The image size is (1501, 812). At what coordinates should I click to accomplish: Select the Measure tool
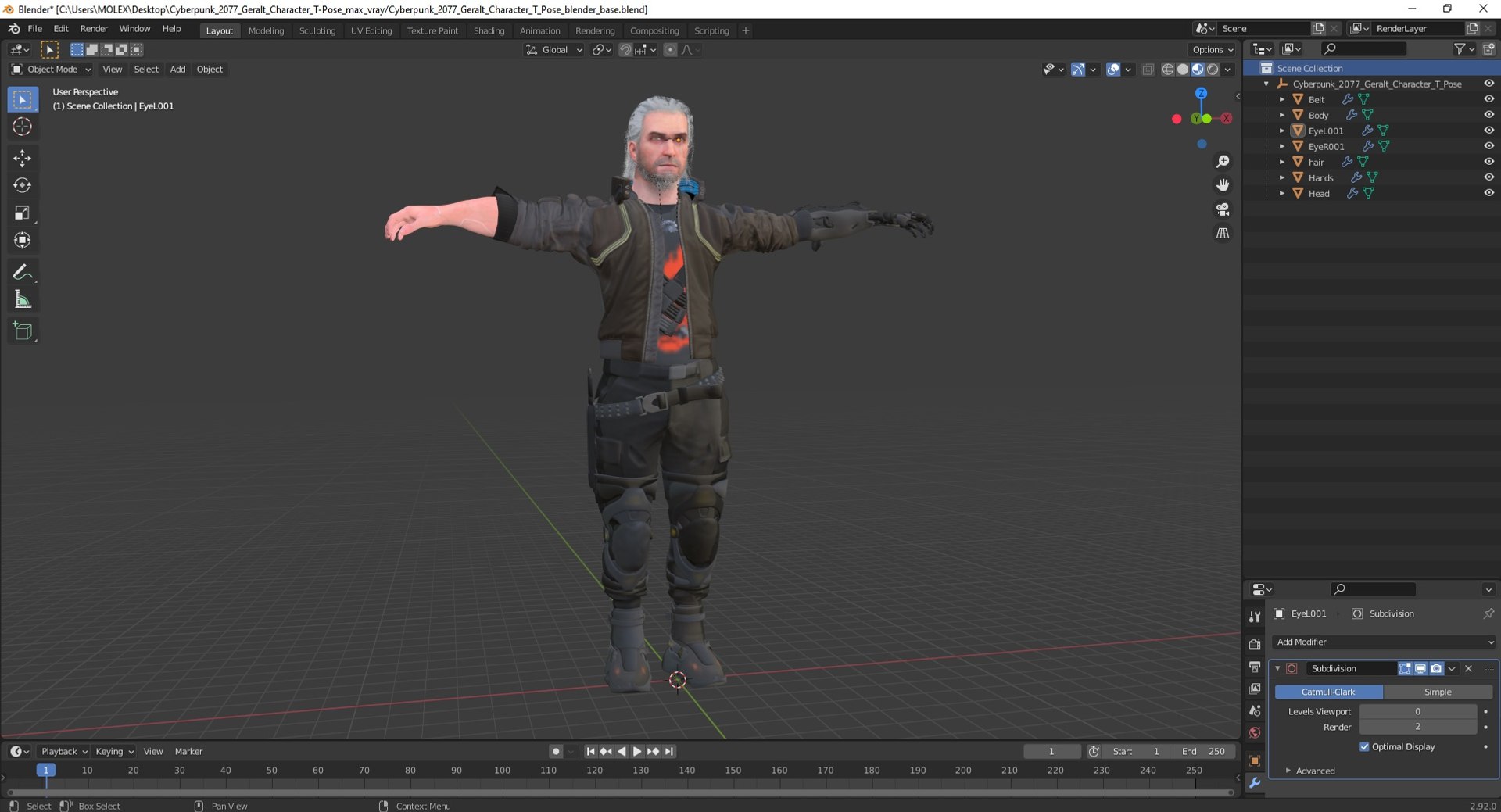tap(22, 300)
